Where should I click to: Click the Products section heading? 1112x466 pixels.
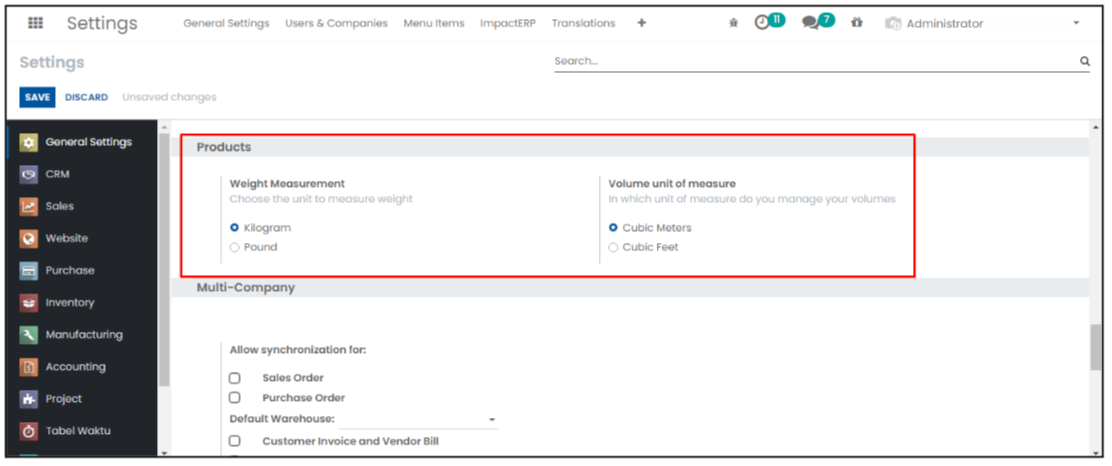(224, 147)
